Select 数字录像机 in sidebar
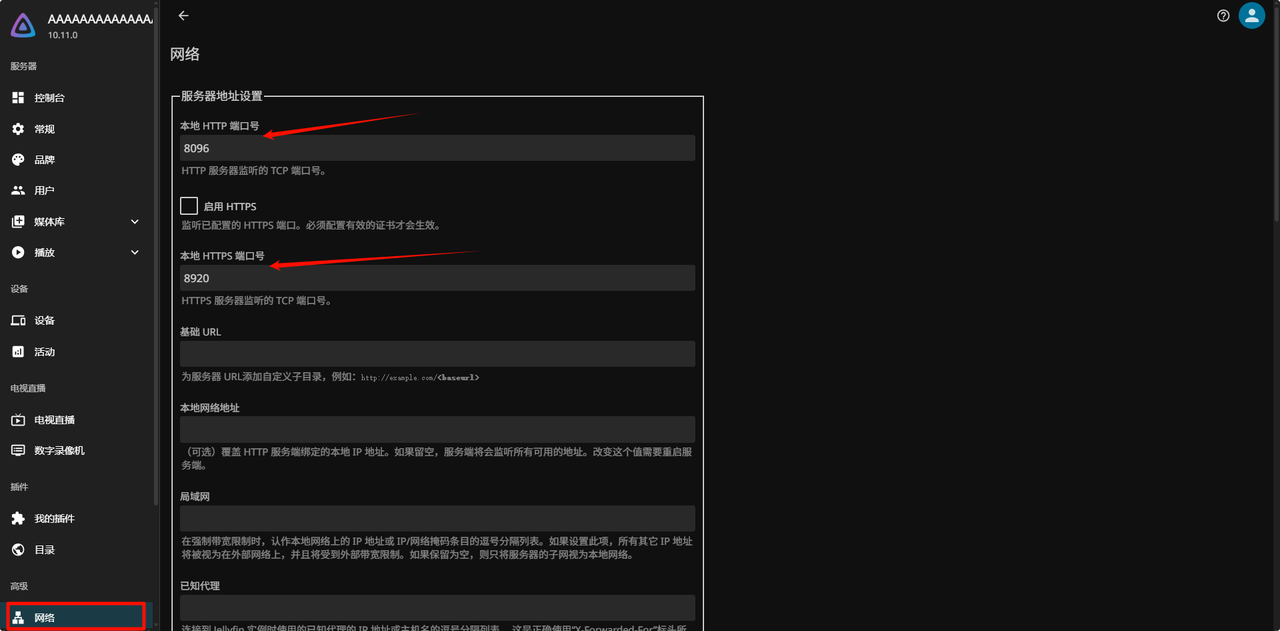The image size is (1280, 631). pyautogui.click(x=59, y=451)
